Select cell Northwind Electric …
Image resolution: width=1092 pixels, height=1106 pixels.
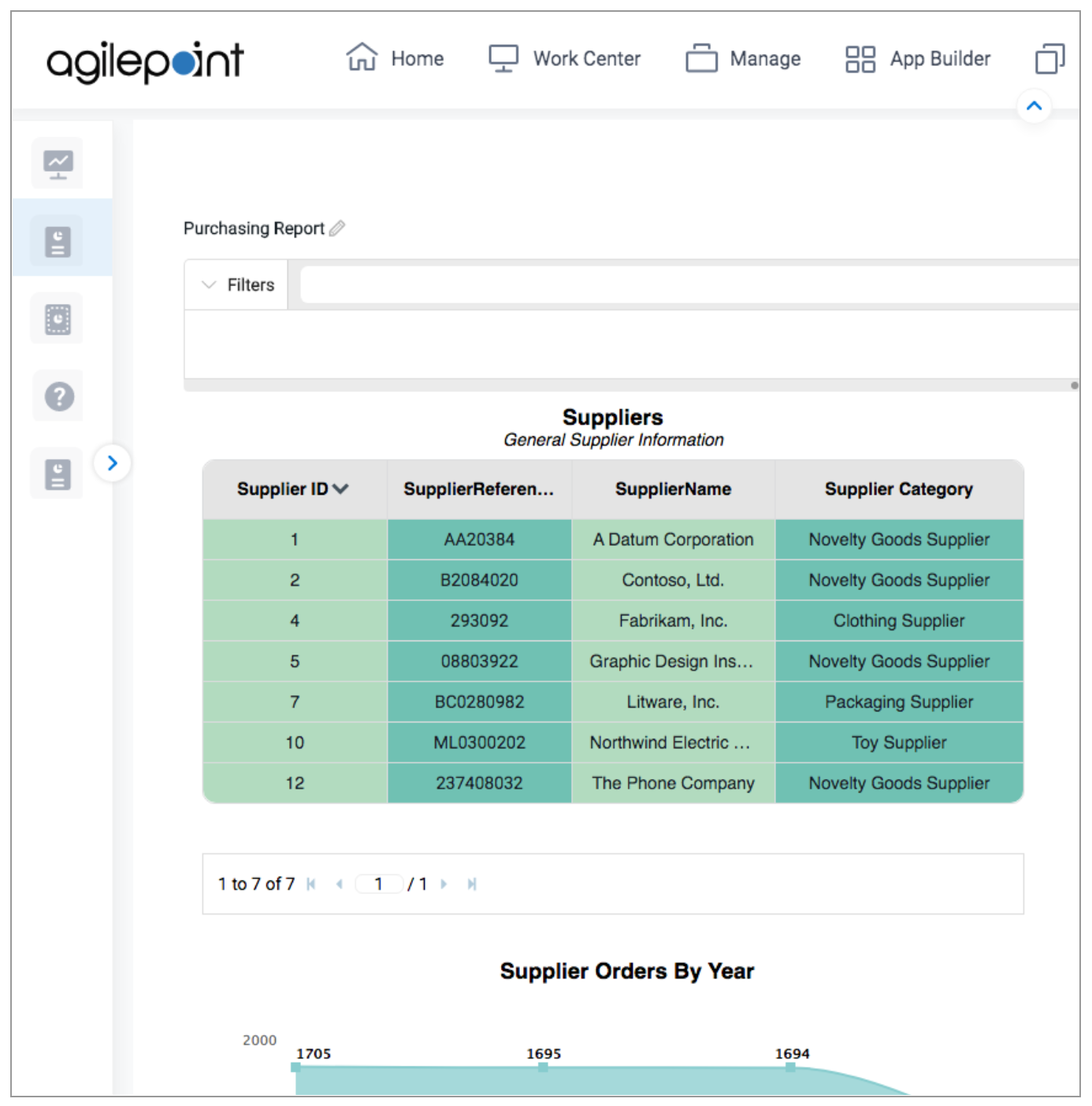(x=674, y=743)
